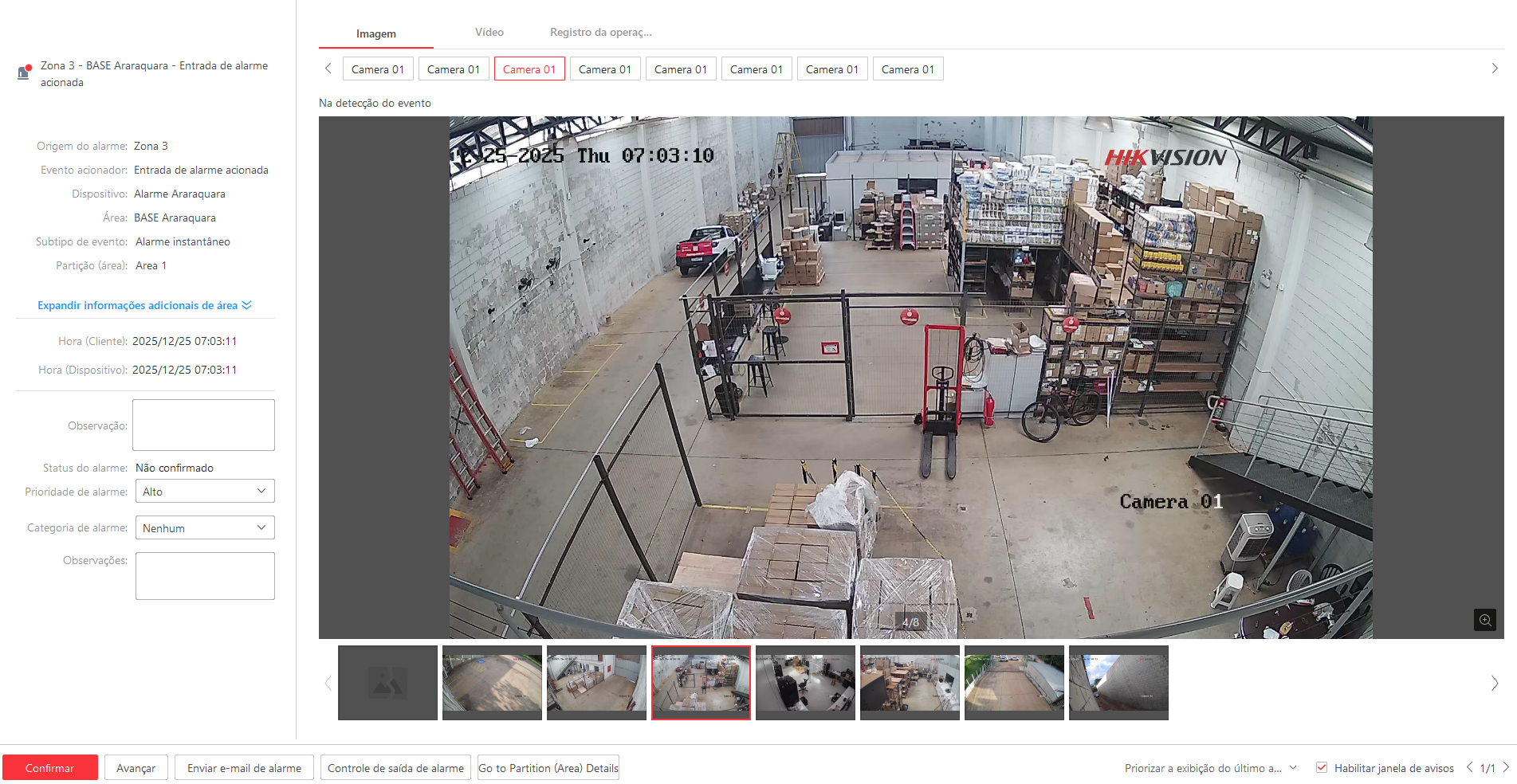The image size is (1517, 784).
Task: Open Categoria de alarme dropdown
Action: point(205,528)
